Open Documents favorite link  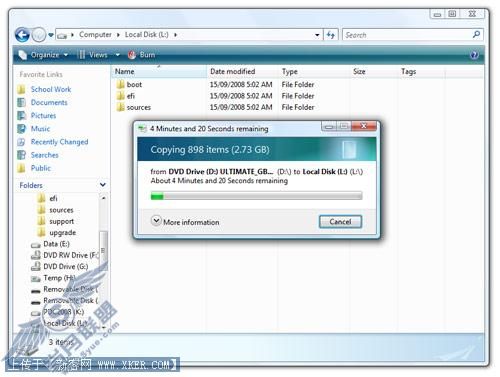49,102
